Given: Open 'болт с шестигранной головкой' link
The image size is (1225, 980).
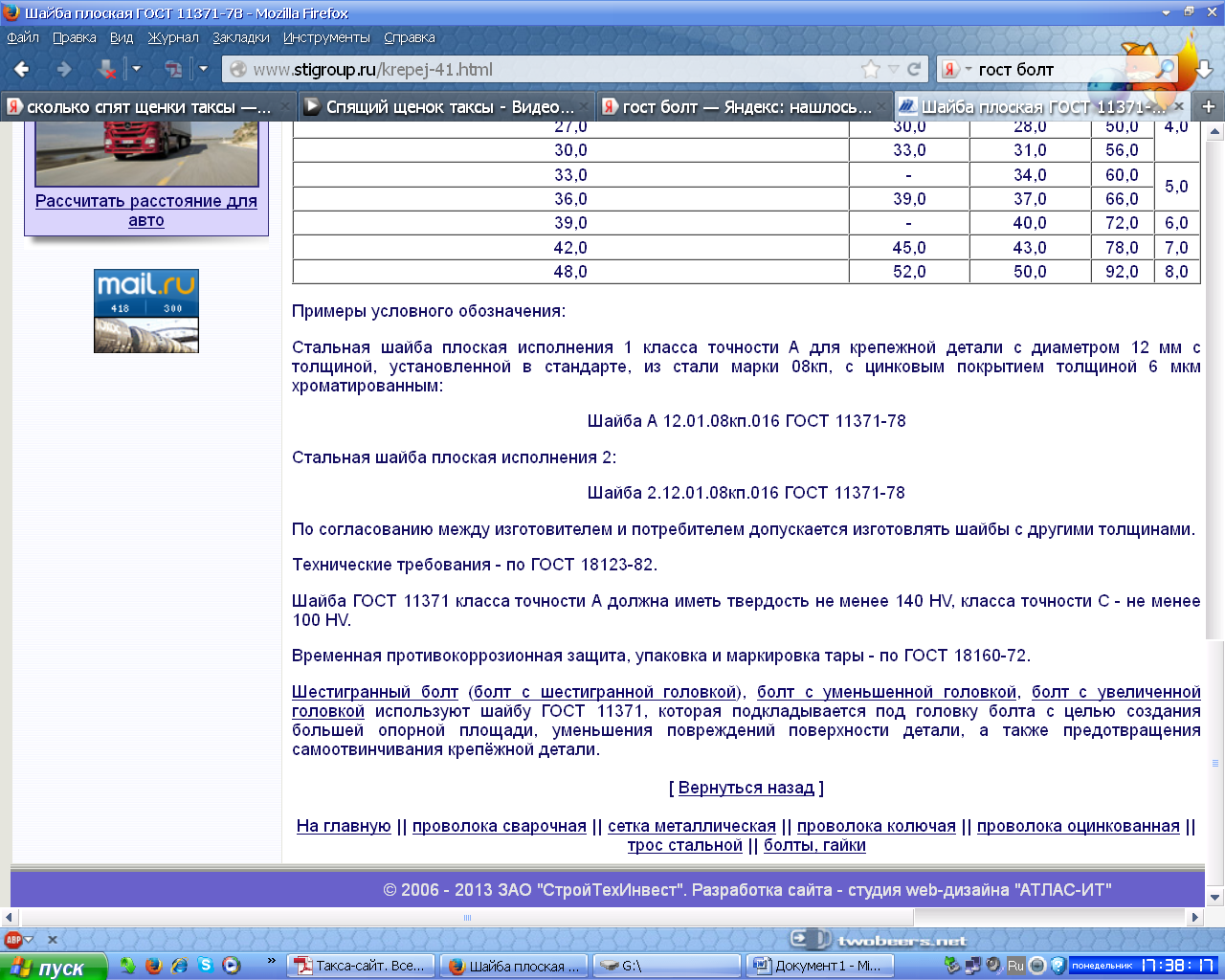Looking at the screenshot, I should 605,692.
